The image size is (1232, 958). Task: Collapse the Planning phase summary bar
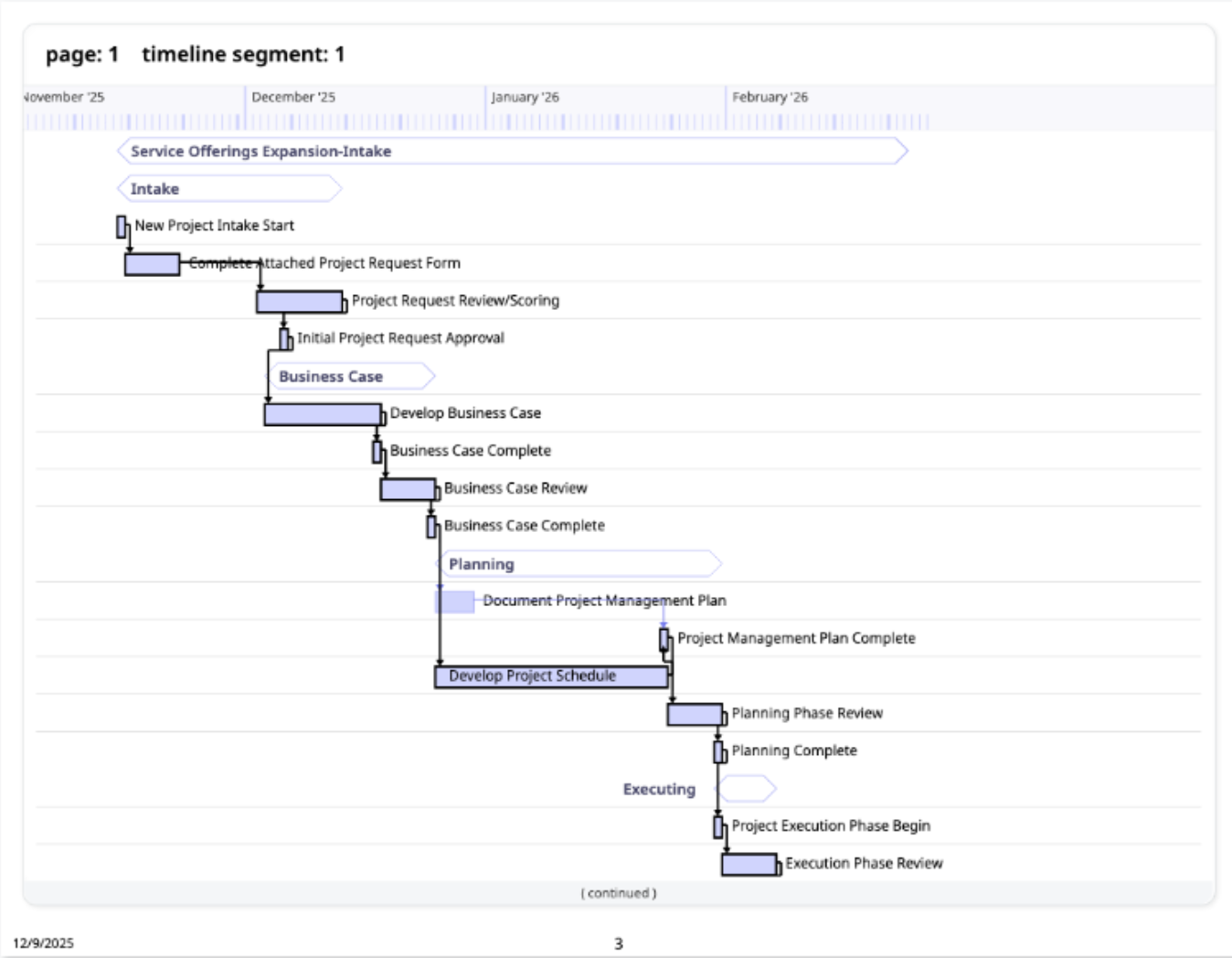(579, 564)
